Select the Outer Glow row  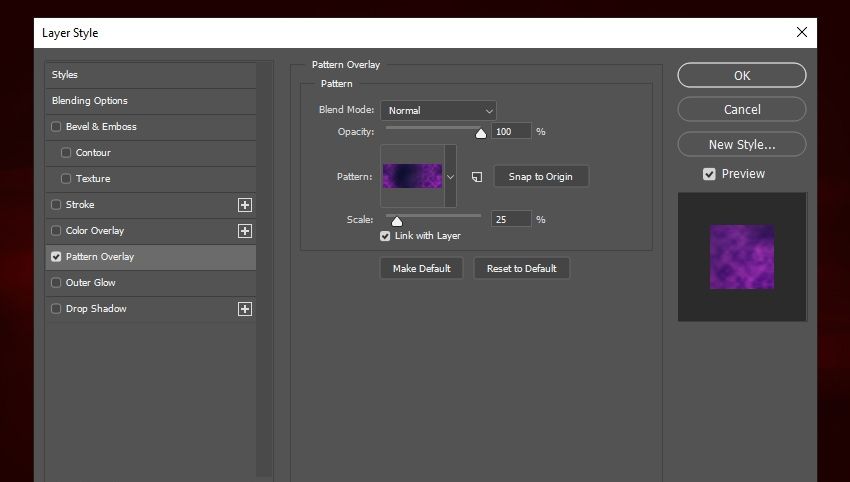[151, 283]
